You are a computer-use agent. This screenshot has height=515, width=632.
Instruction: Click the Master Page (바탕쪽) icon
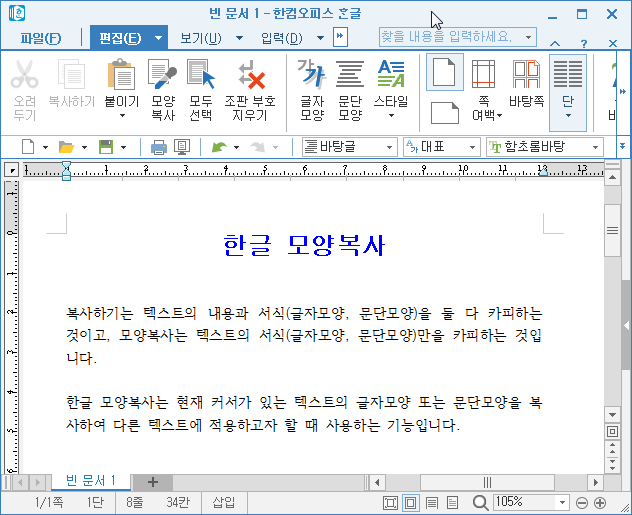click(526, 74)
